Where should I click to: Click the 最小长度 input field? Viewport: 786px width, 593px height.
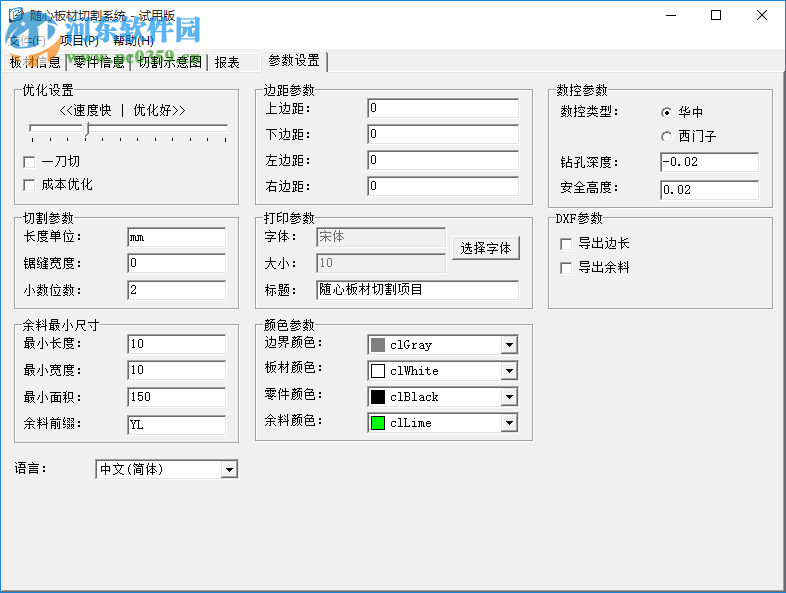[176, 344]
